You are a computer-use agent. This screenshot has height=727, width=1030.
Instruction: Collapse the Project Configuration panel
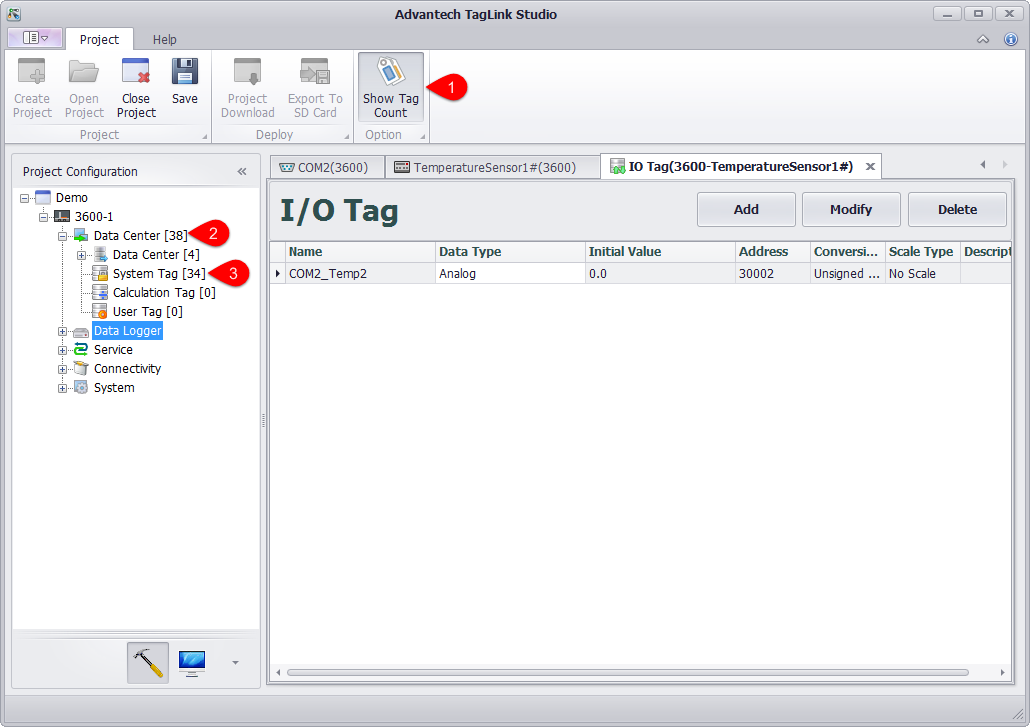(242, 172)
